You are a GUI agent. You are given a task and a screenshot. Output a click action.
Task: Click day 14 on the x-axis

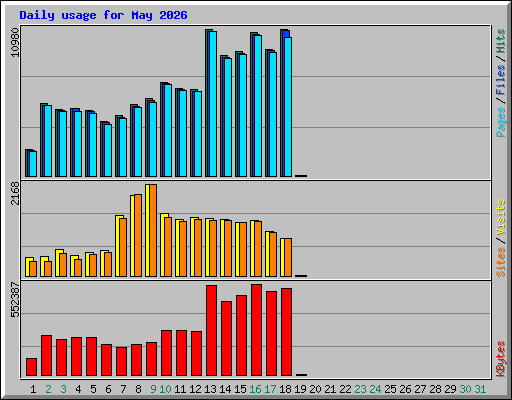tap(225, 389)
